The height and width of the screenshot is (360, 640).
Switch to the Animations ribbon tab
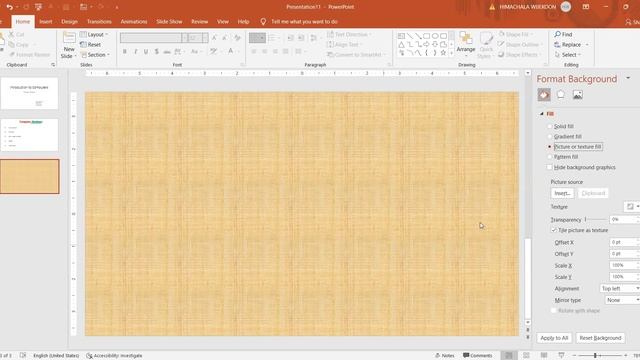(x=134, y=22)
